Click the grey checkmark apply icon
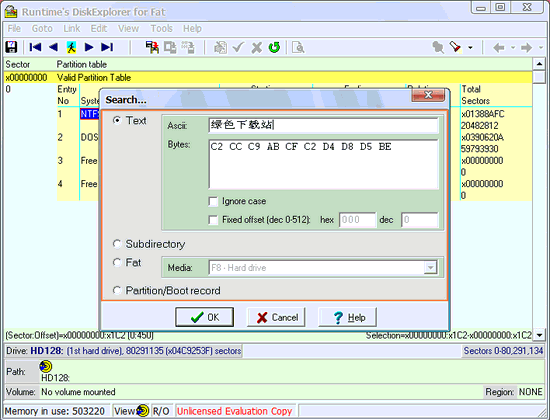 238,47
